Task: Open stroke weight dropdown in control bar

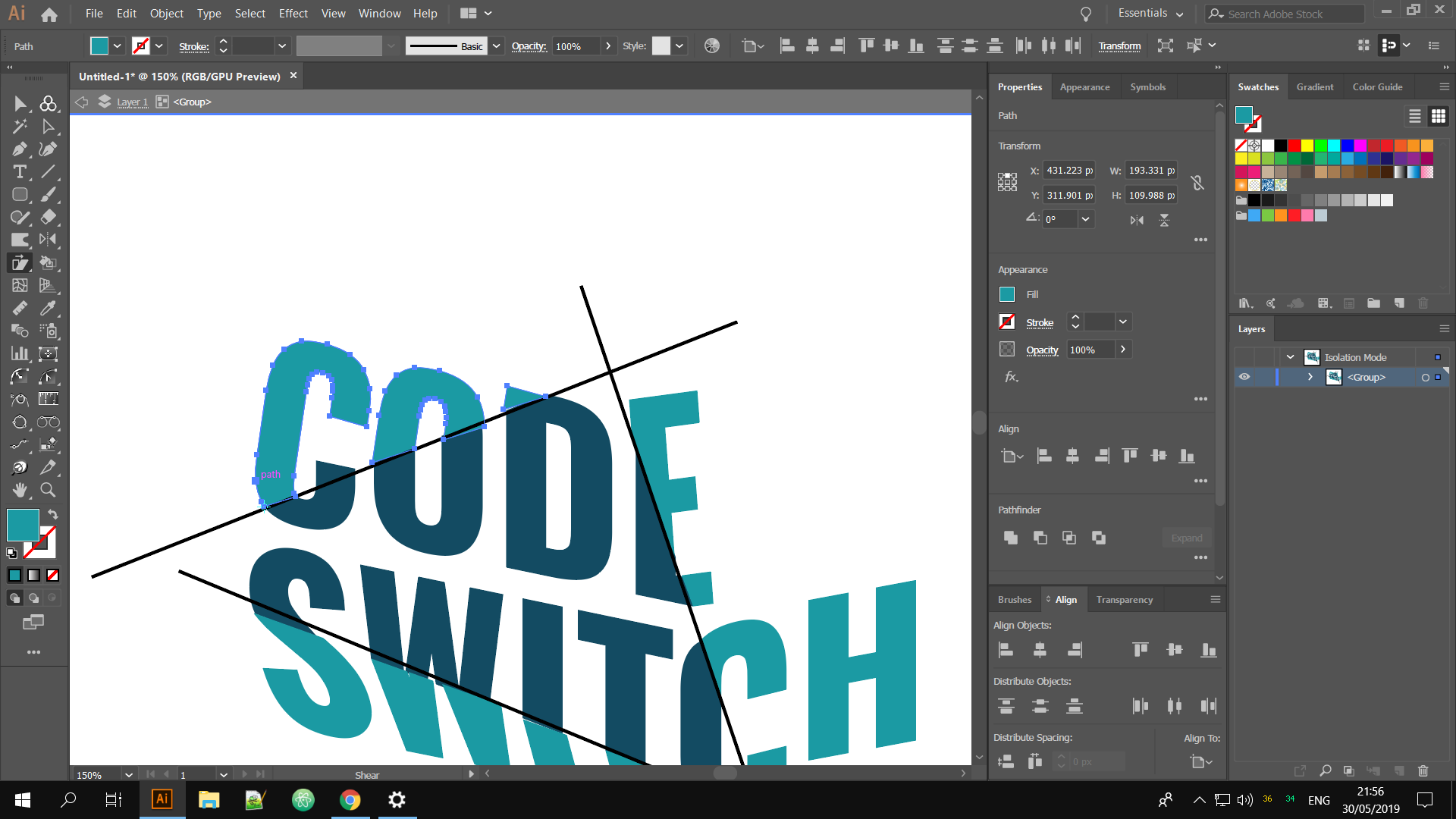Action: tap(282, 46)
